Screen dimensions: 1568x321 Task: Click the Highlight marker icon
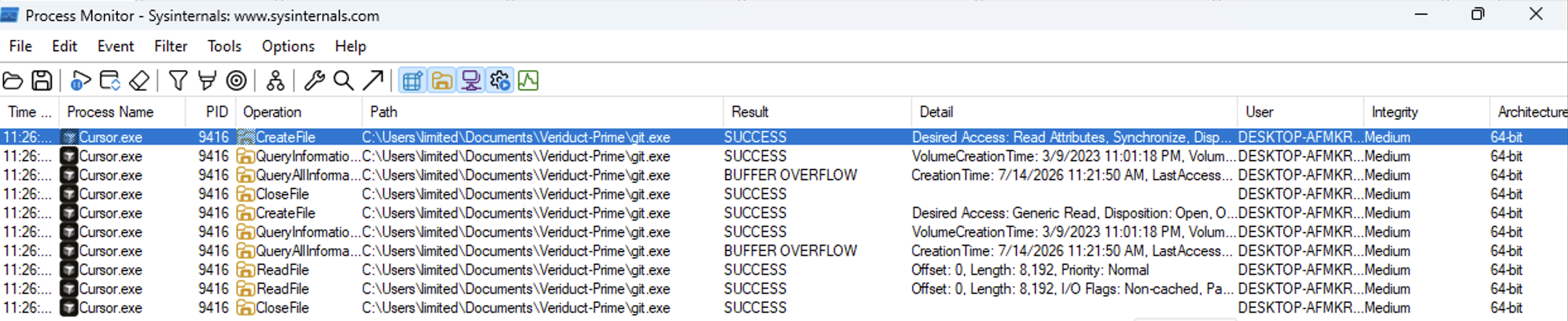coord(207,81)
